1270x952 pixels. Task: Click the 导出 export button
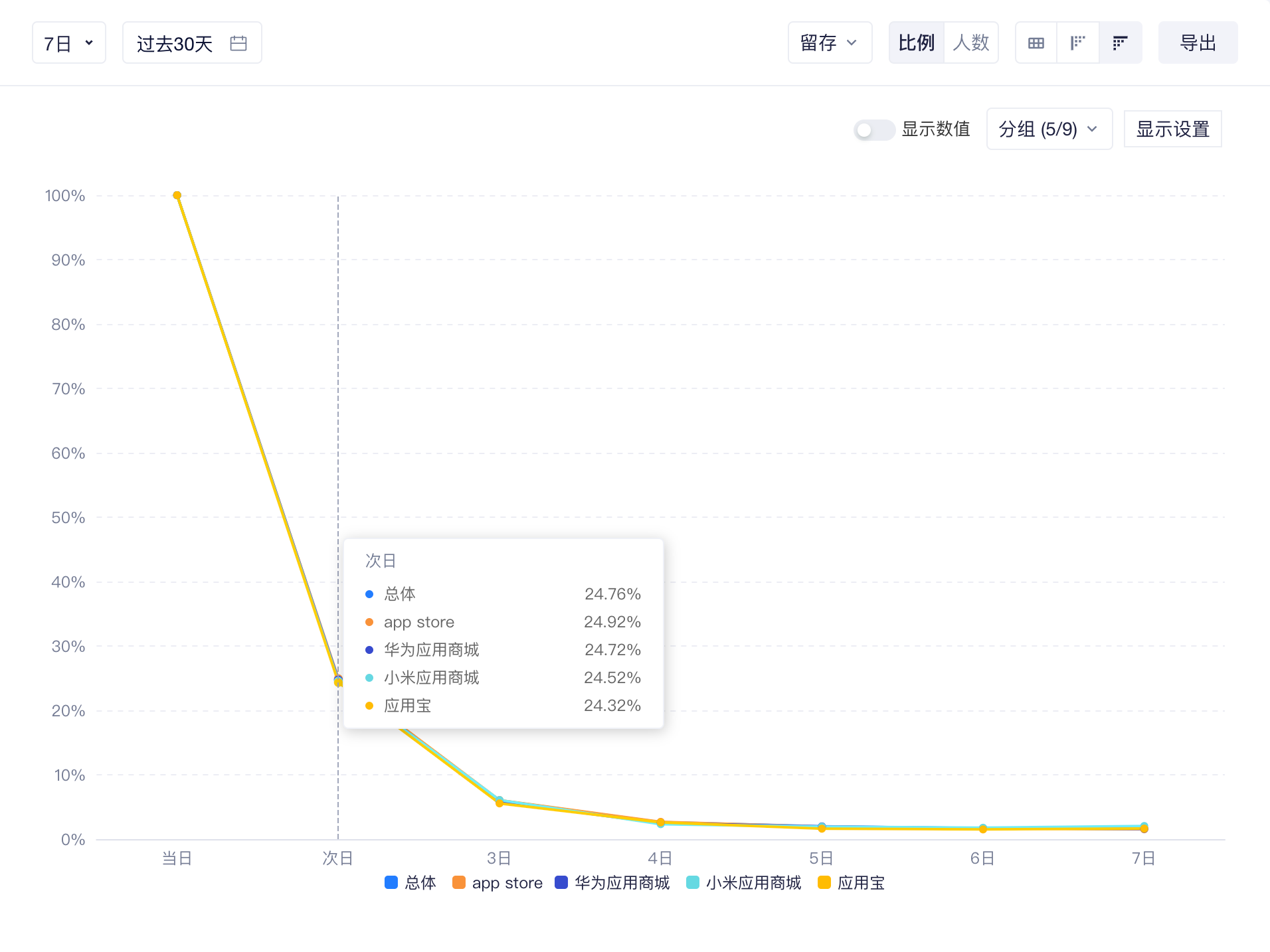[x=1198, y=43]
